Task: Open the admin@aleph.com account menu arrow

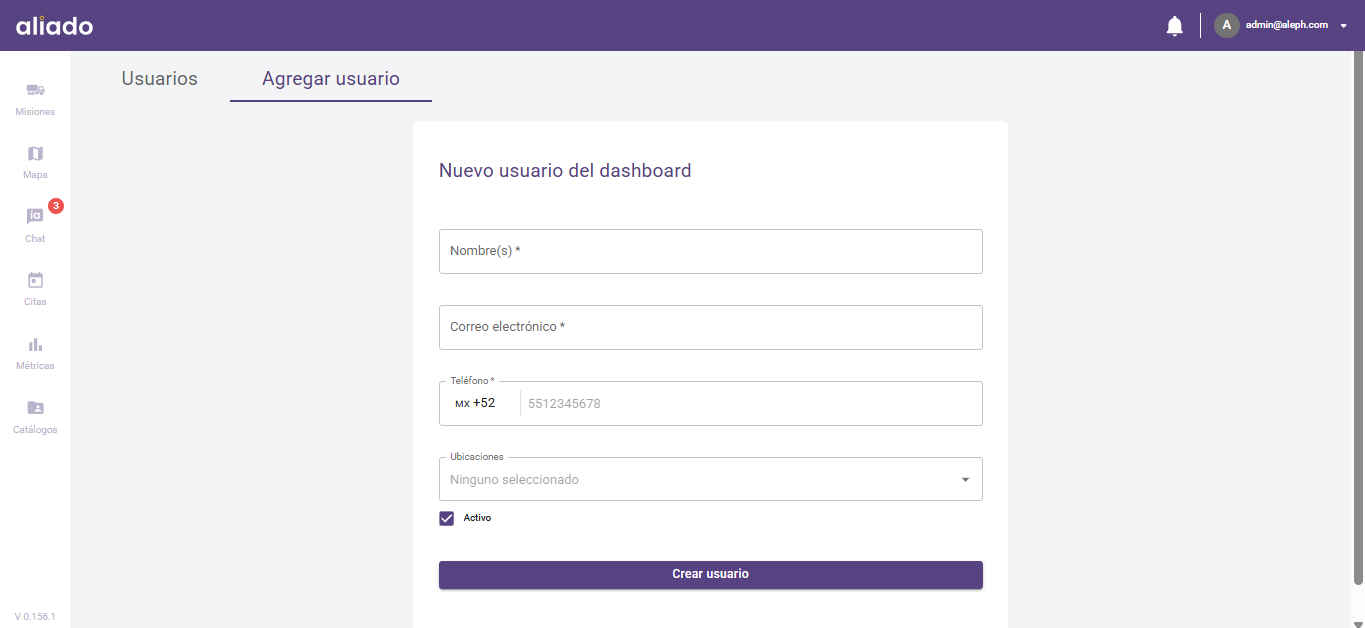Action: click(x=1344, y=26)
